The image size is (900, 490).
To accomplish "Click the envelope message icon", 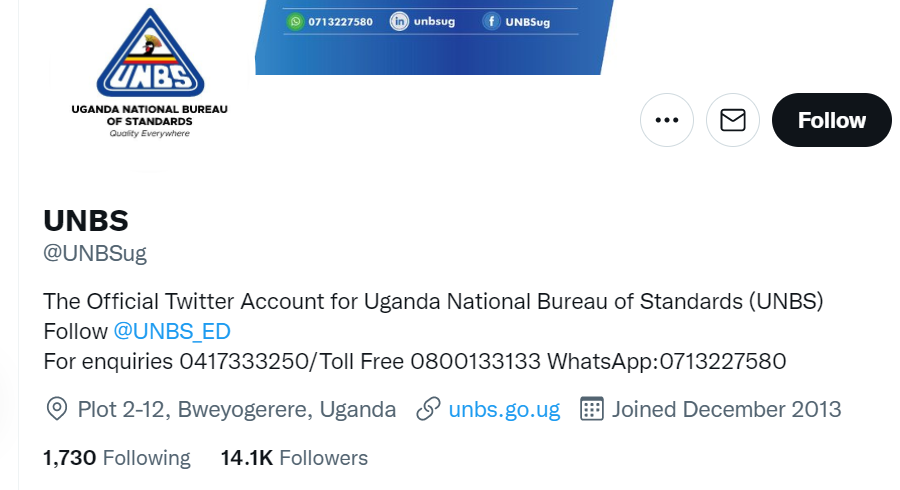I will pos(733,120).
